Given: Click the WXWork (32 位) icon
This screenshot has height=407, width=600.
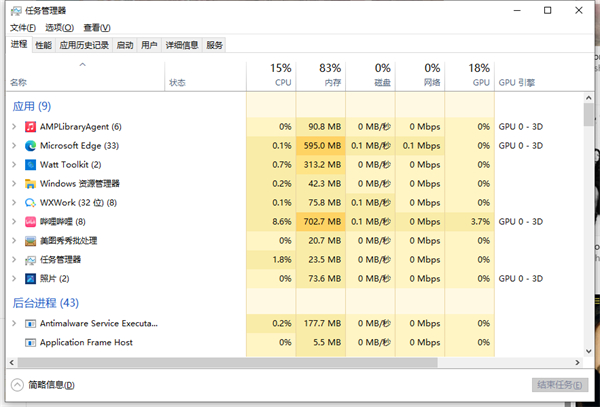Looking at the screenshot, I should click(x=30, y=203).
